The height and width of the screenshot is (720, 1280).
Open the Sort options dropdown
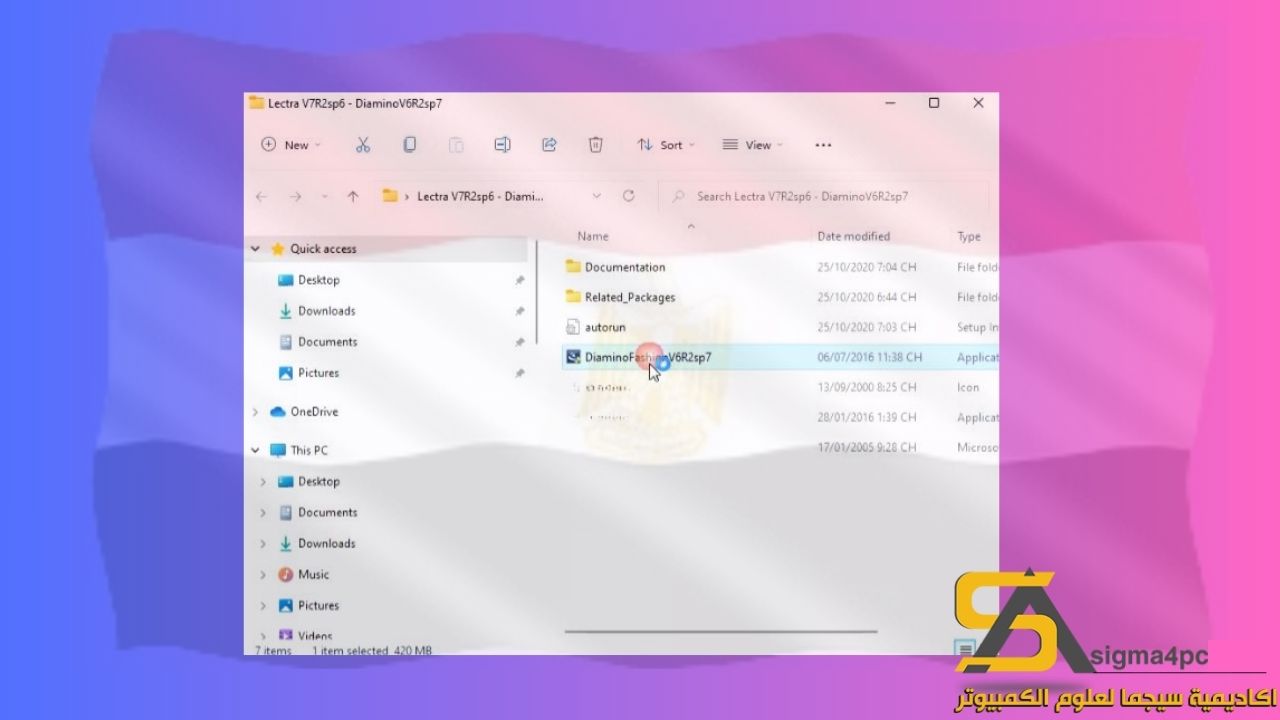point(666,145)
